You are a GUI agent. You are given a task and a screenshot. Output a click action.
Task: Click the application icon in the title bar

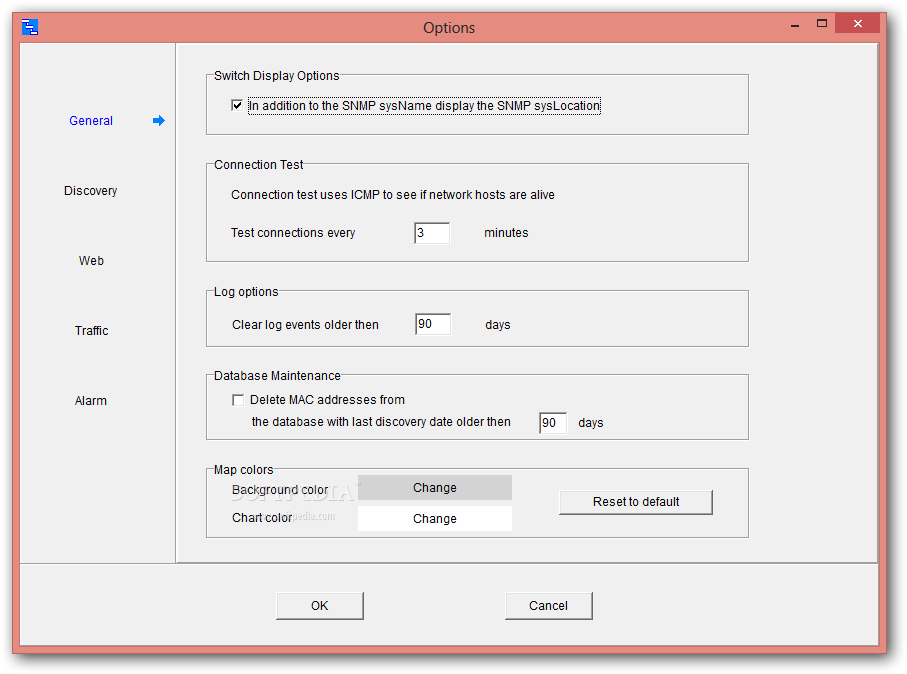point(30,27)
